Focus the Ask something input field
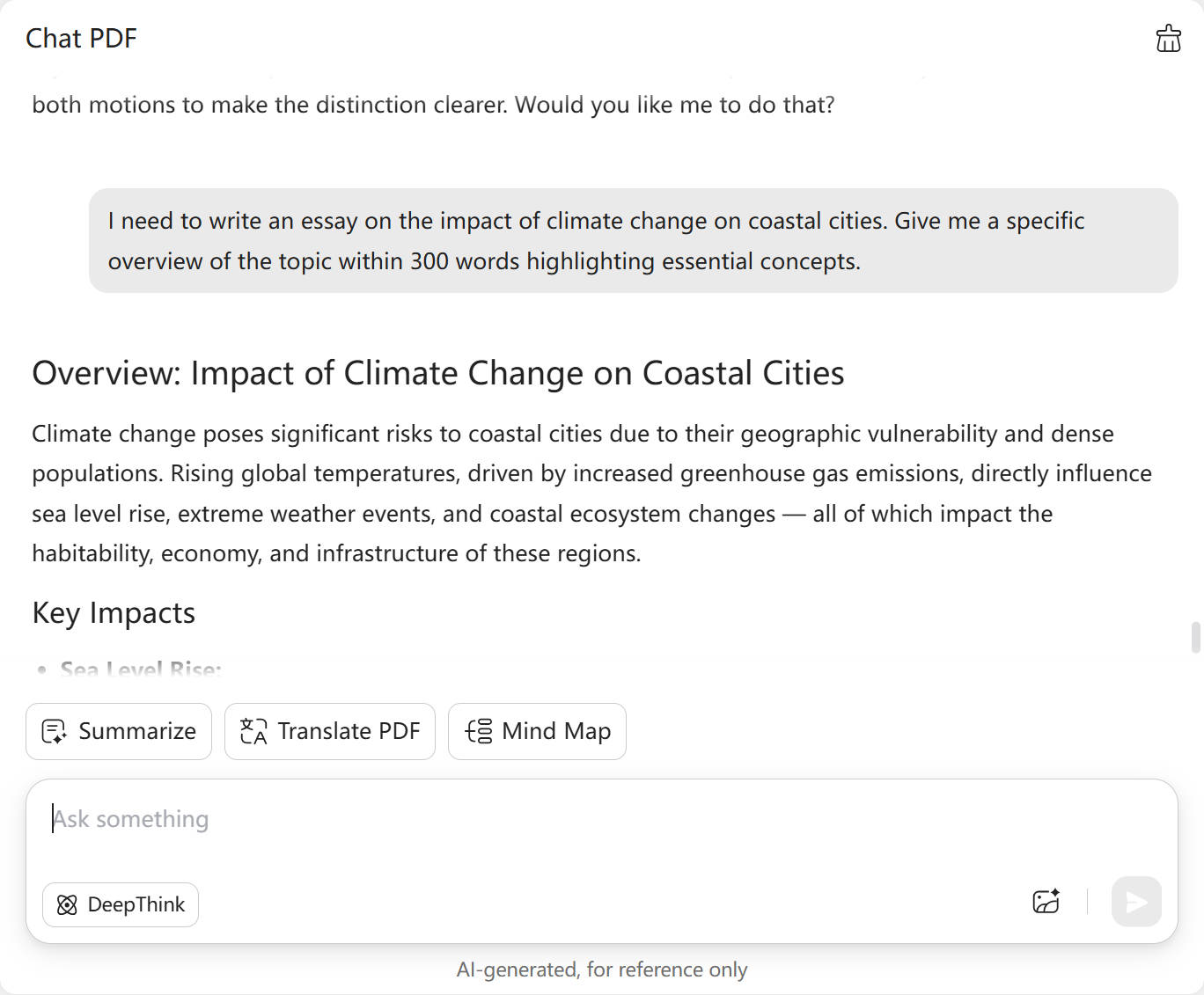The width and height of the screenshot is (1204, 995). click(602, 820)
